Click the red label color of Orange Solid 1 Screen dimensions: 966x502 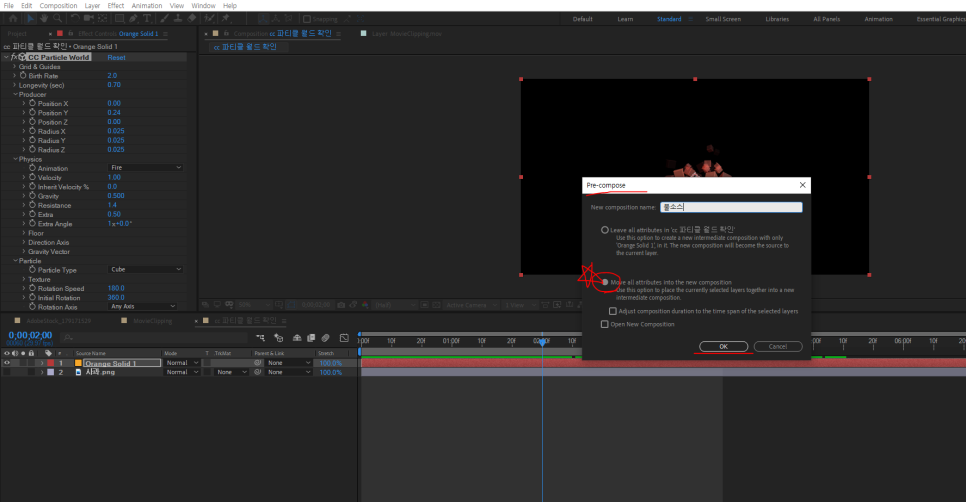coord(51,363)
